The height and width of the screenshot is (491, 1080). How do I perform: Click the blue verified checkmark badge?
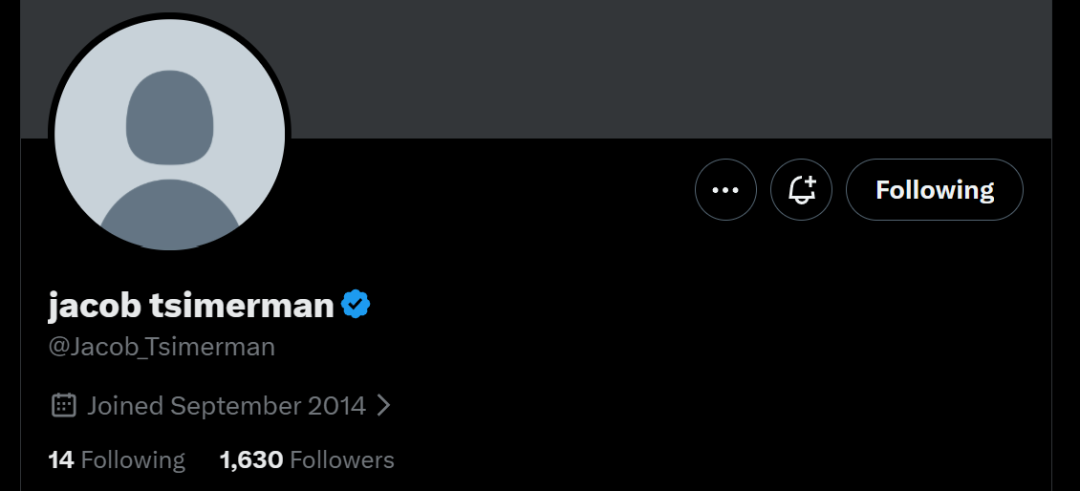355,304
